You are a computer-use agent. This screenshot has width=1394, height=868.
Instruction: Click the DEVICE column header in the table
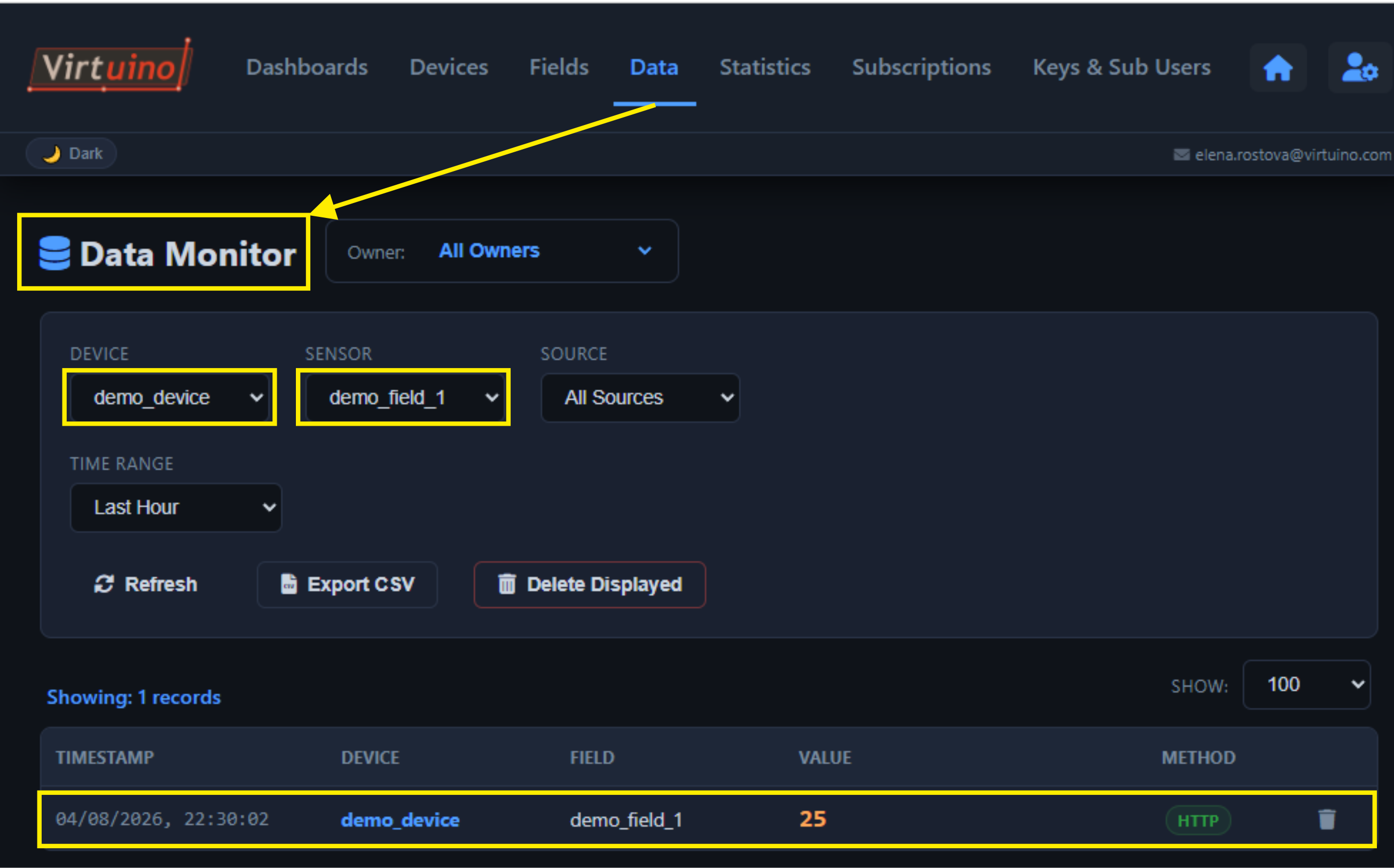[370, 758]
